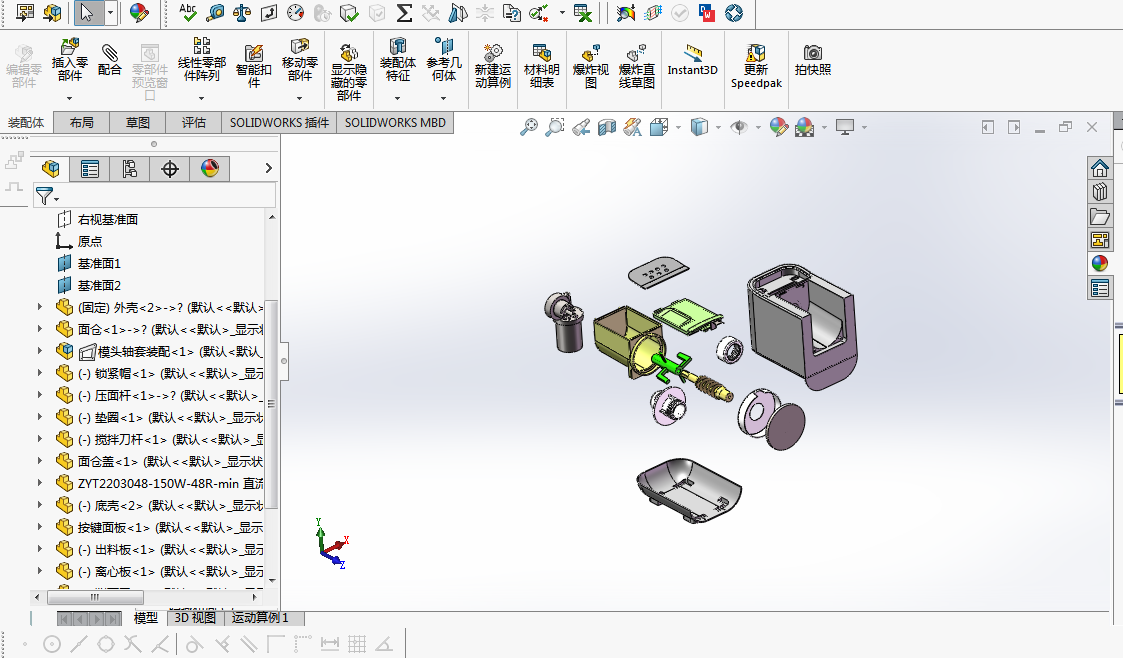Click the Sigma equations icon
The height and width of the screenshot is (658, 1123).
[404, 12]
